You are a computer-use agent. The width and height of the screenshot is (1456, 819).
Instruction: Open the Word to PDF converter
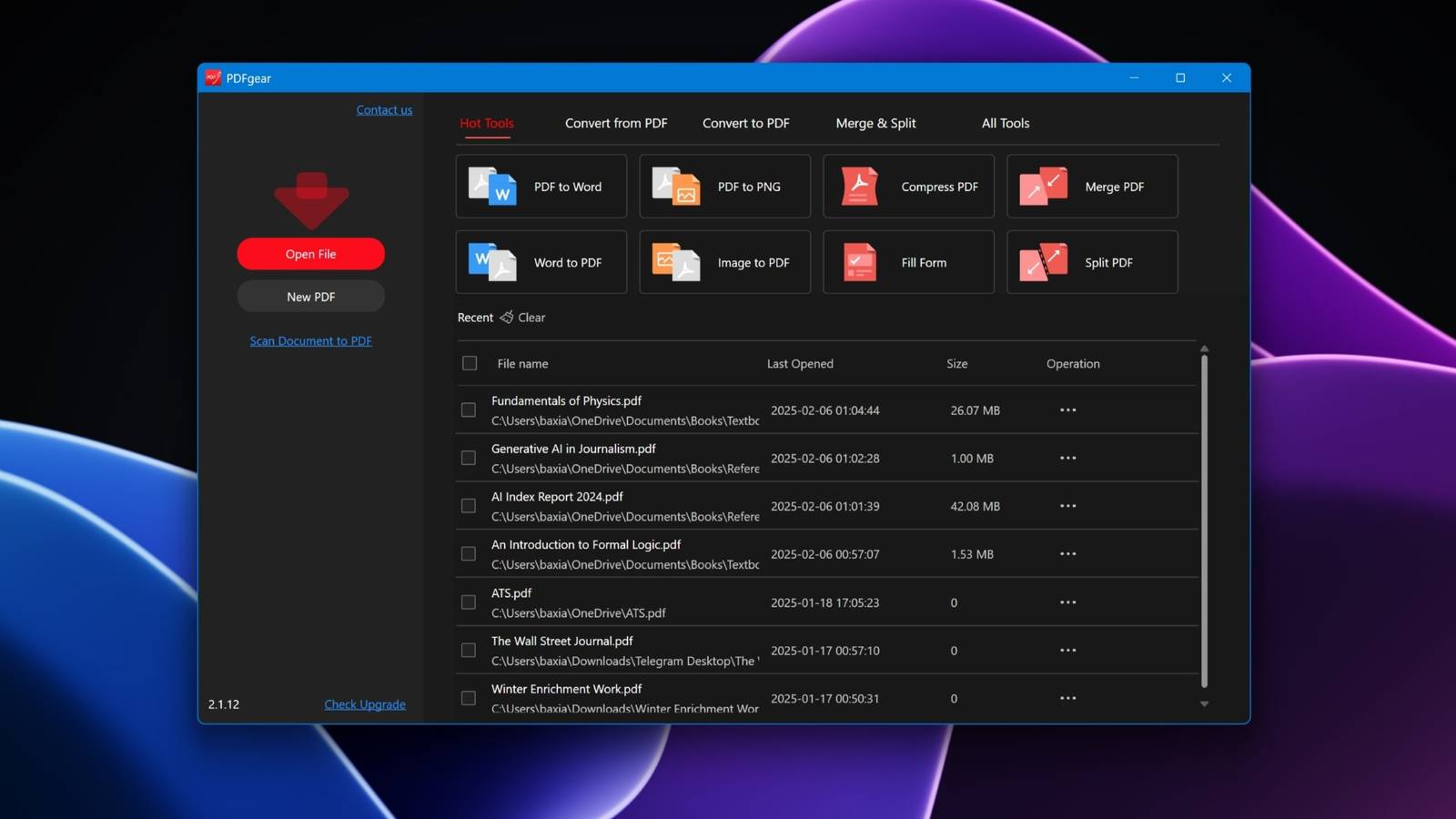(x=541, y=262)
